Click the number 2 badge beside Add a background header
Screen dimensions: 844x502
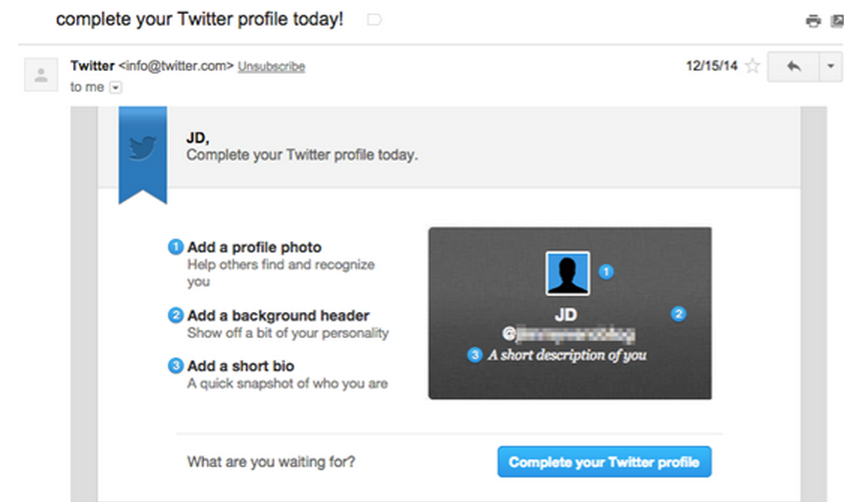176,316
